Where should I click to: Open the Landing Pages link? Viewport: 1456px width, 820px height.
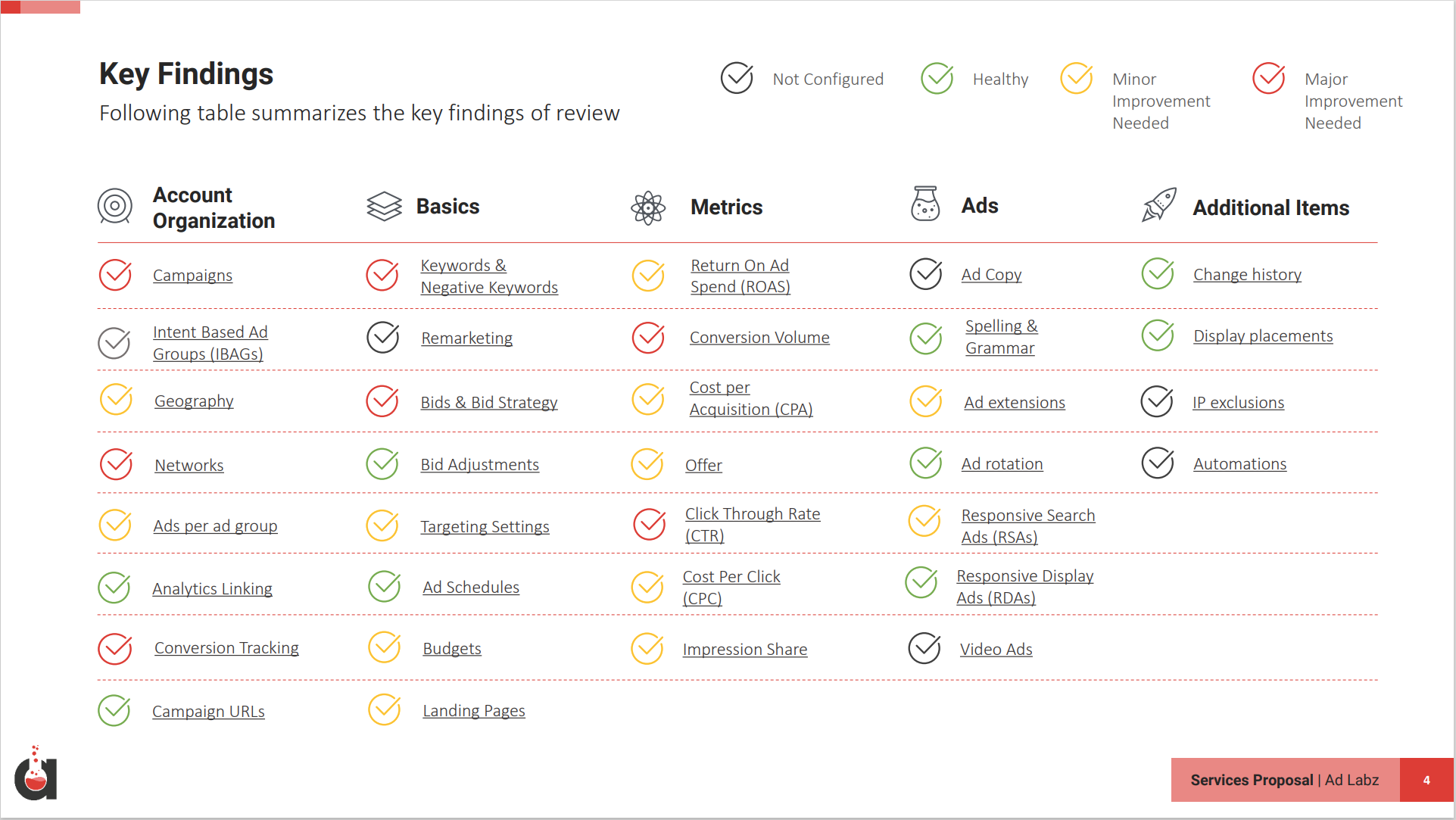tap(474, 711)
